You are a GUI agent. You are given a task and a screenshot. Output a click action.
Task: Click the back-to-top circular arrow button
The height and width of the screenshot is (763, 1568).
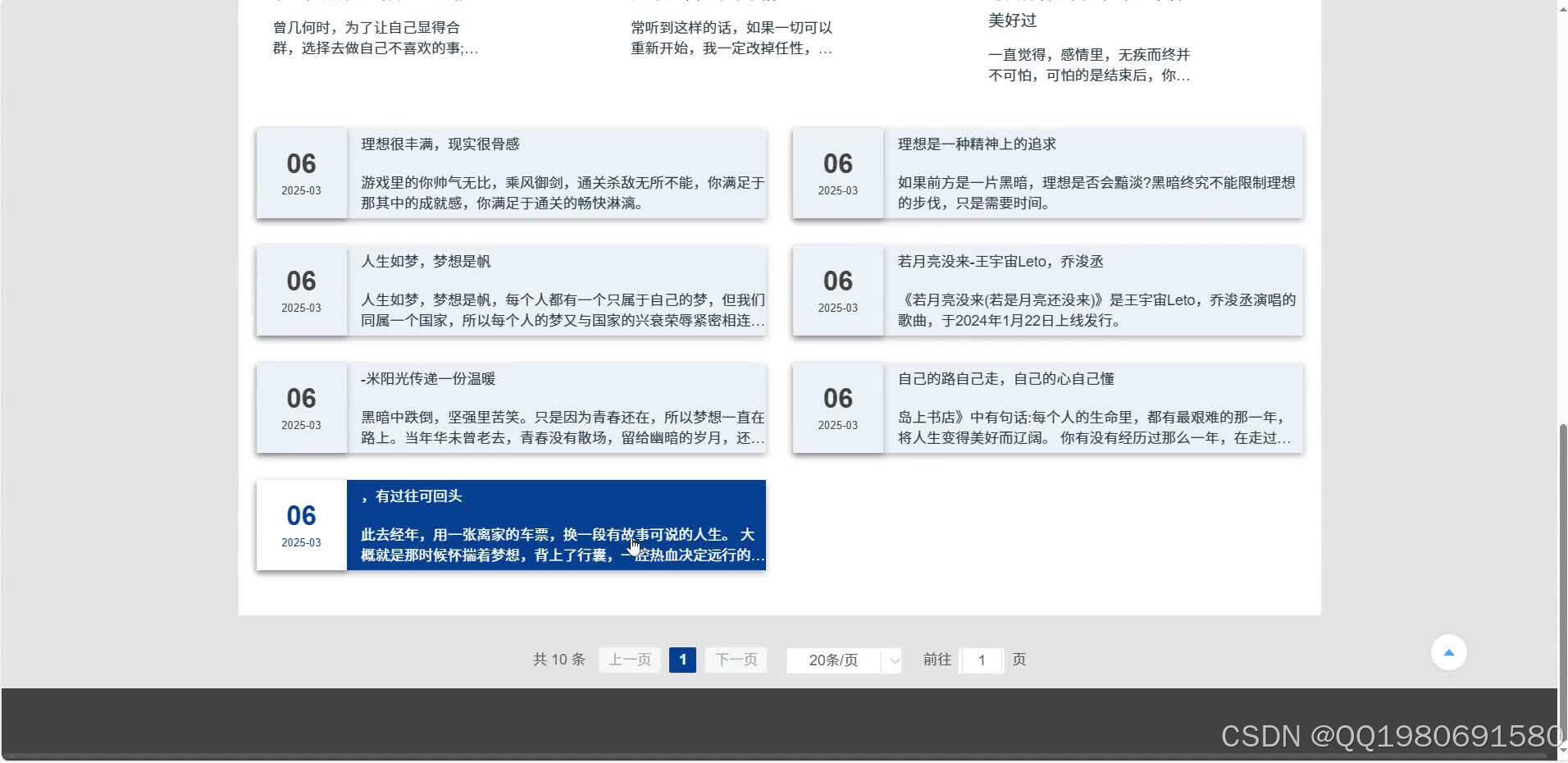[1448, 651]
